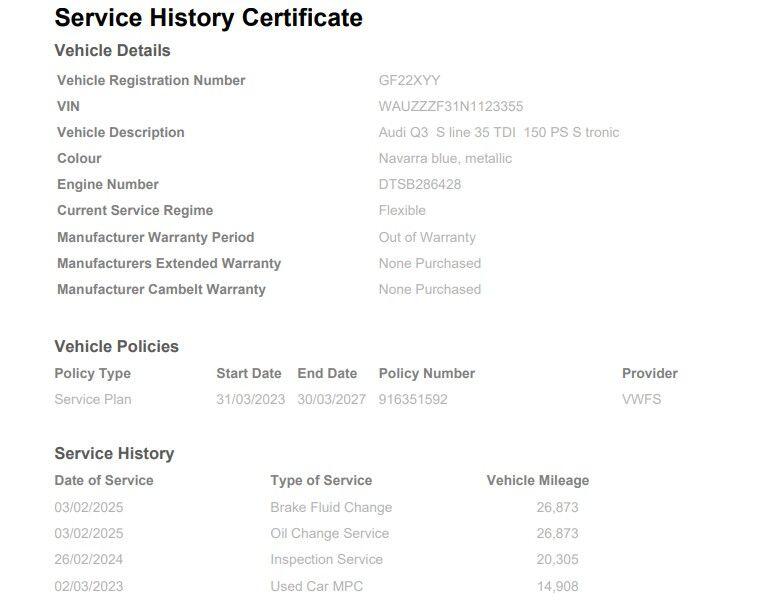Click the registration number GF22XYY
This screenshot has width=779, height=606.
[x=409, y=80]
